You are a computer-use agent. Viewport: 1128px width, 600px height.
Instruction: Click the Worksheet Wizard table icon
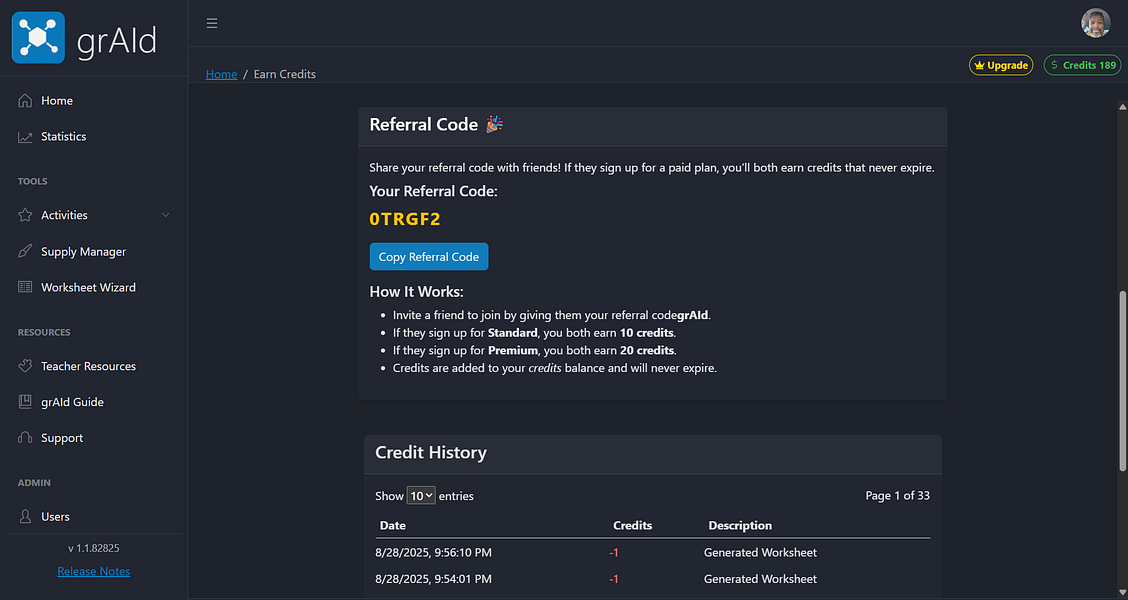25,288
